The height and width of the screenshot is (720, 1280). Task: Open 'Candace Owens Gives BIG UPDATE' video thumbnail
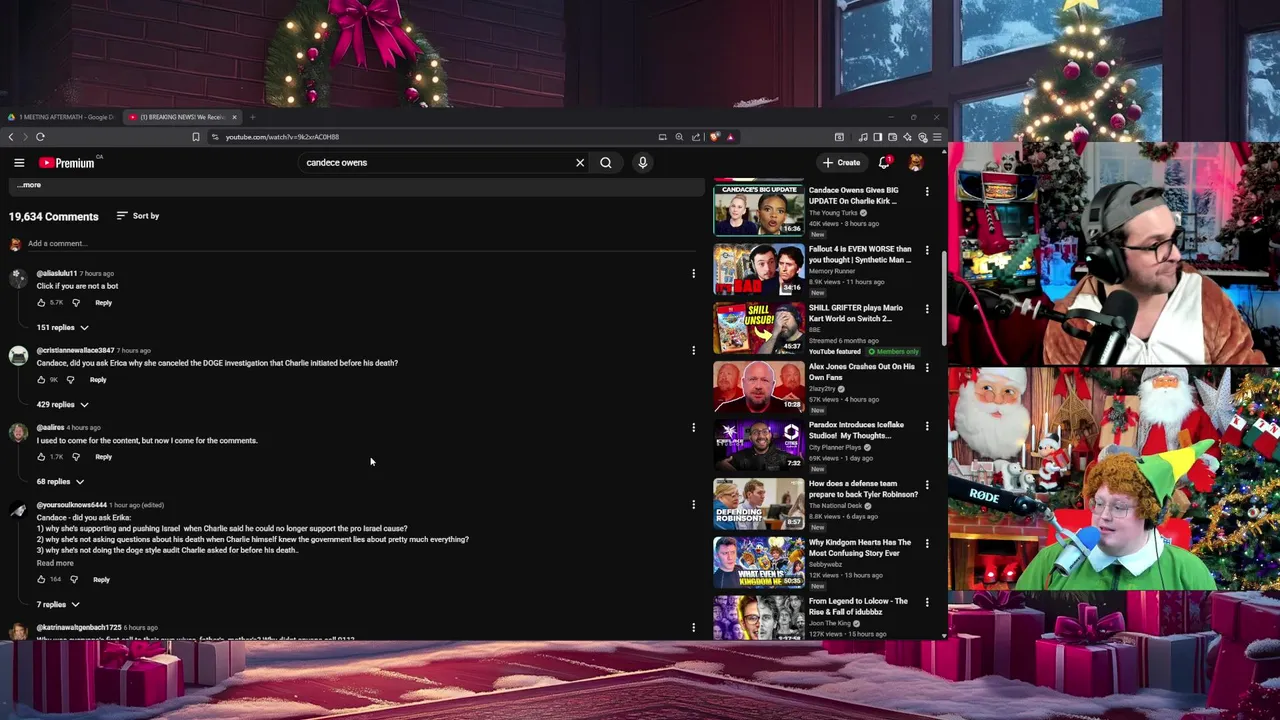[758, 209]
